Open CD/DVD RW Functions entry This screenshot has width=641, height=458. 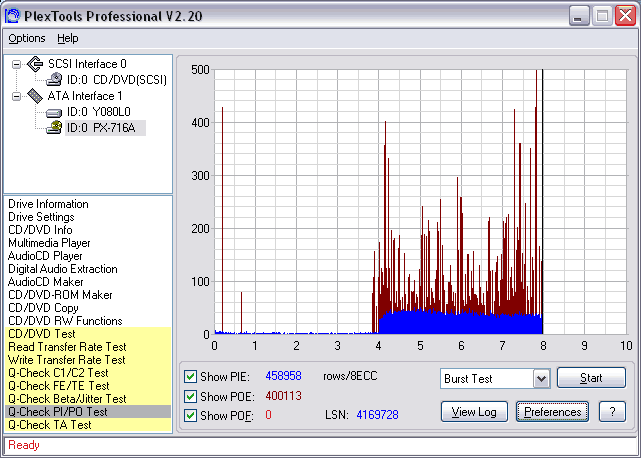click(65, 321)
